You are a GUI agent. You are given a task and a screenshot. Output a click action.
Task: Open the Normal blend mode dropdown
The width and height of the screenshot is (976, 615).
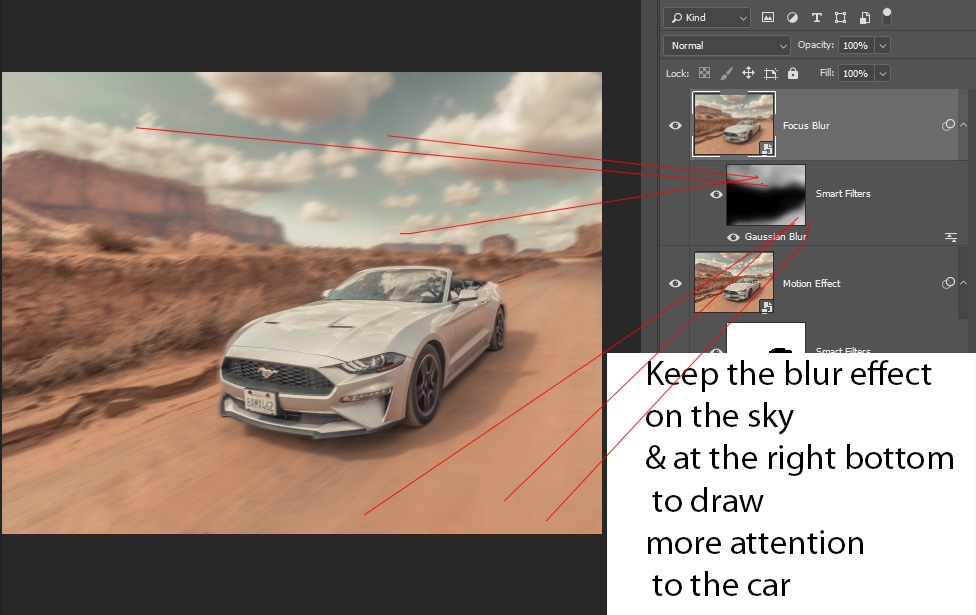[x=727, y=46]
